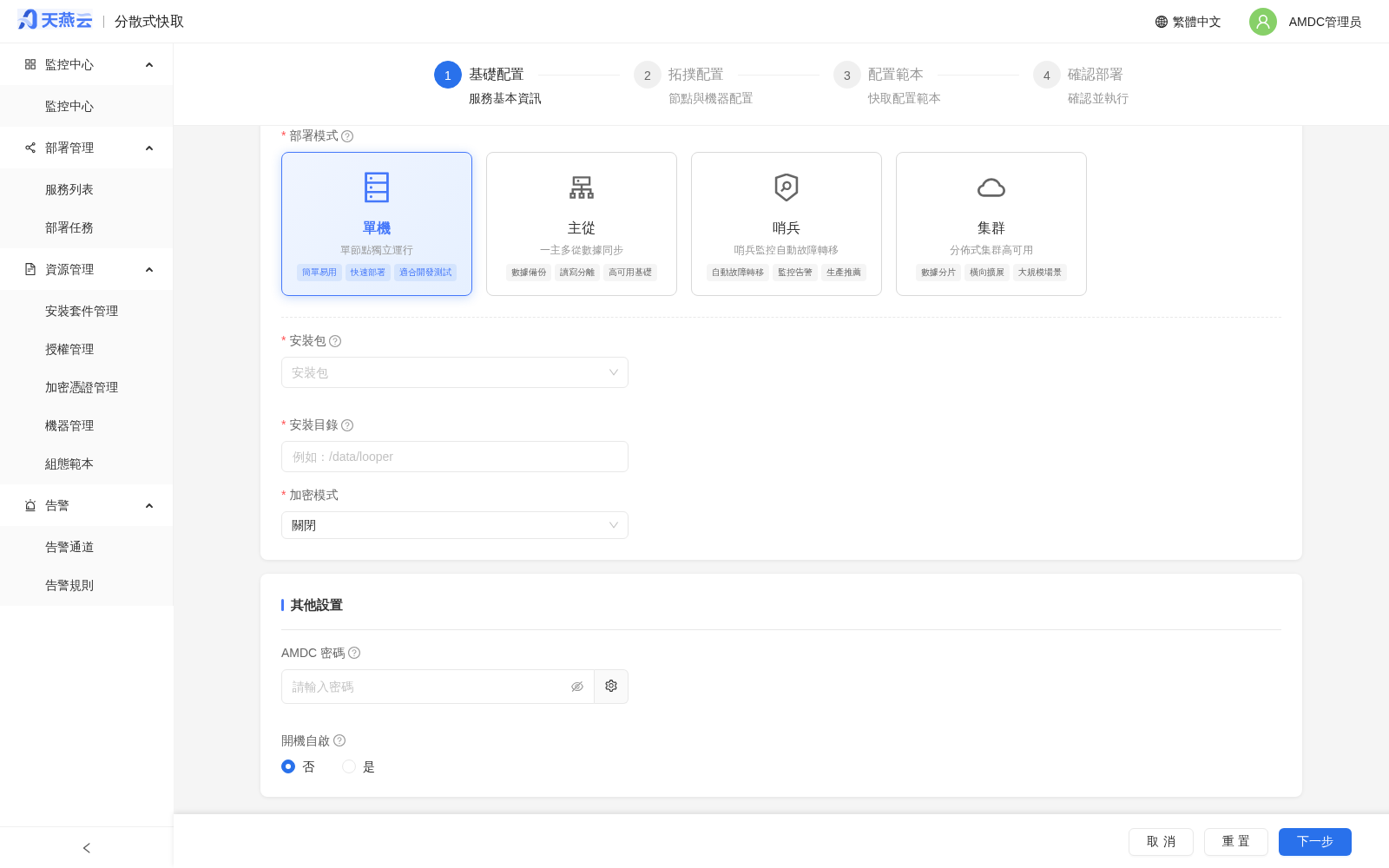
Task: Open the 部署任務 menu item
Action: pyautogui.click(x=87, y=227)
